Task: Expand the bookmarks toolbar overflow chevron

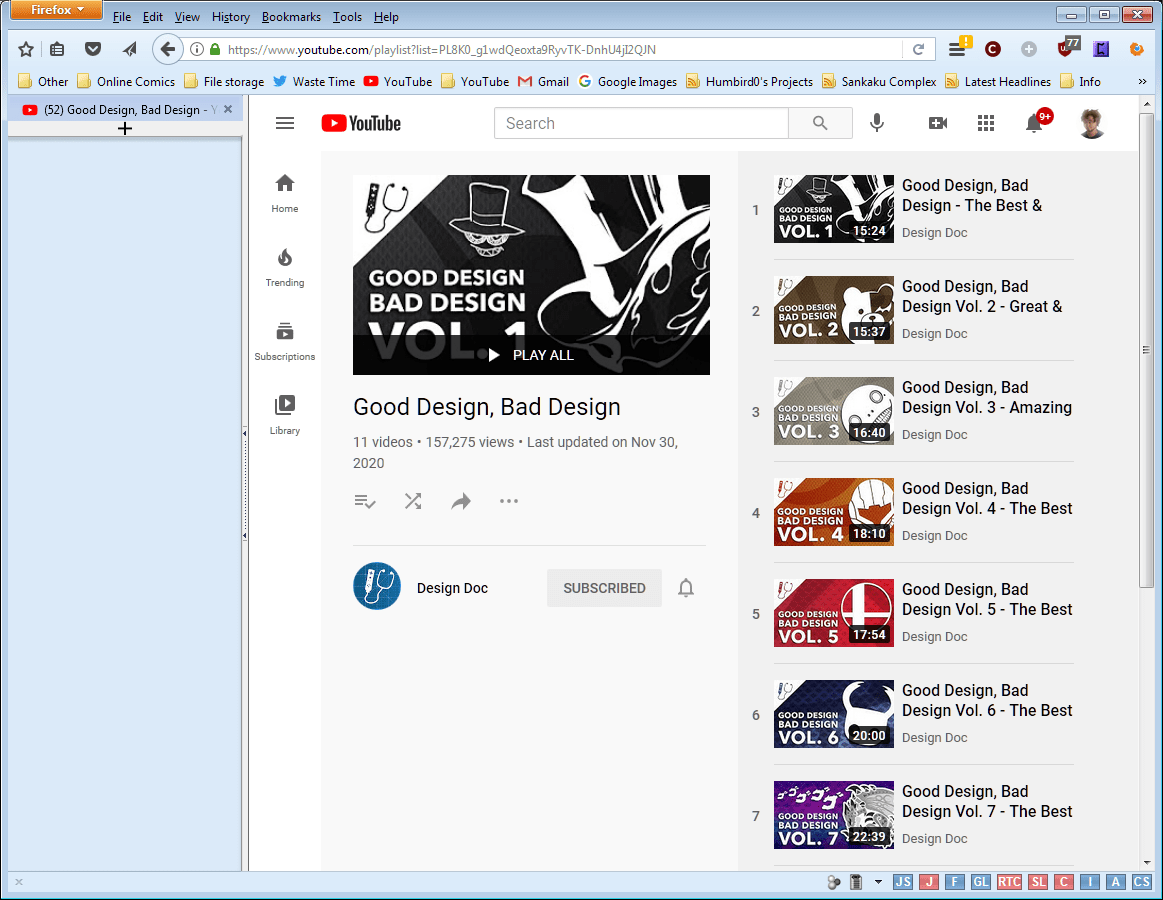Action: pos(1142,82)
